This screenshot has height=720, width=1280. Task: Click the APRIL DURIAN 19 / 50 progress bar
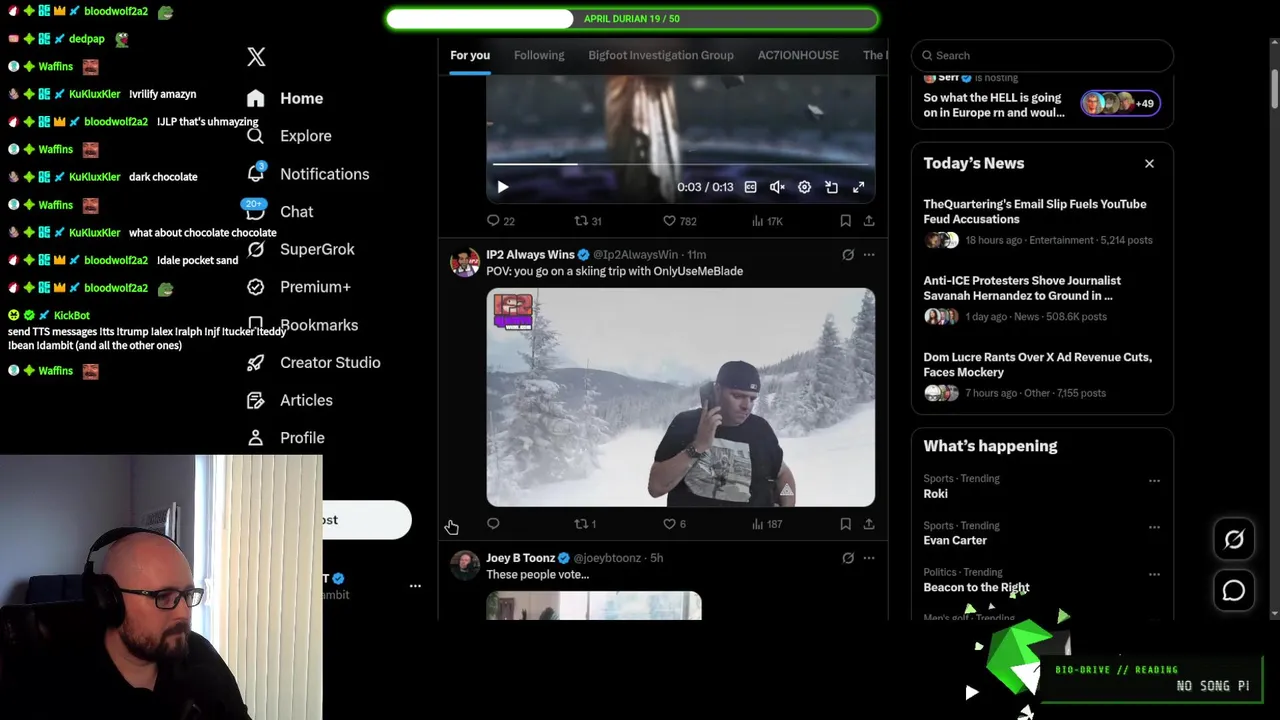632,18
